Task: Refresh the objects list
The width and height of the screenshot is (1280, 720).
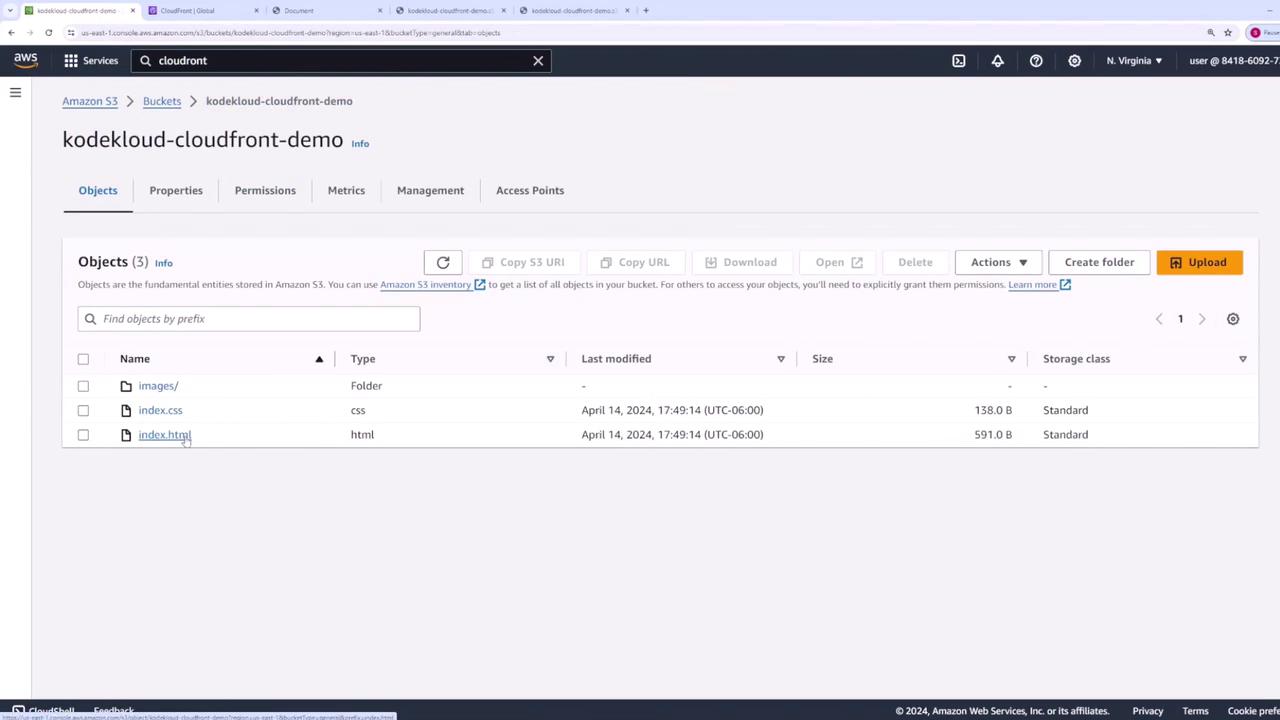Action: point(443,262)
